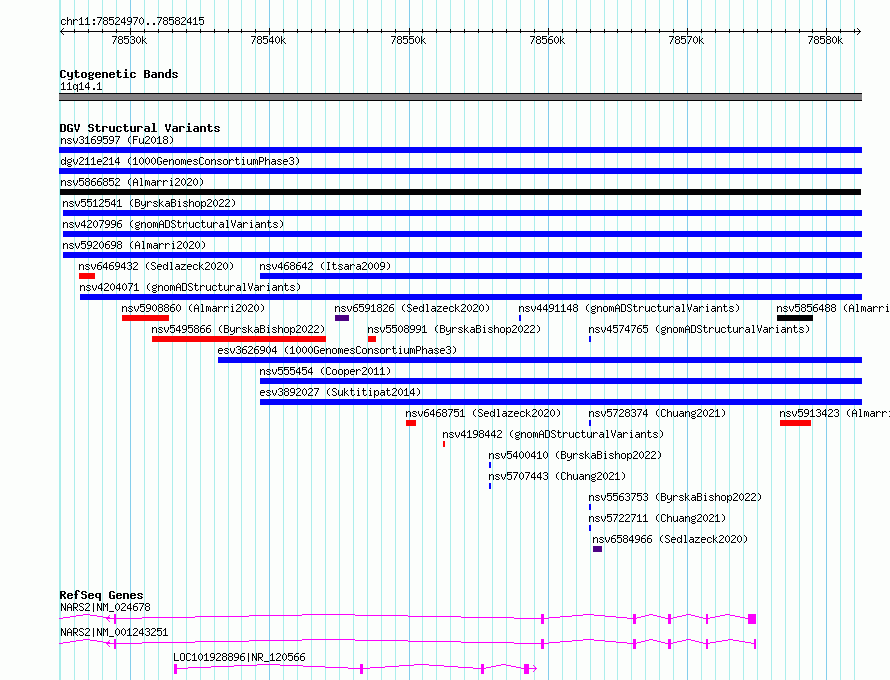Click the nsv3169597 (Fu2018) variant label
Viewport: 890px width, 680px height.
[117, 140]
